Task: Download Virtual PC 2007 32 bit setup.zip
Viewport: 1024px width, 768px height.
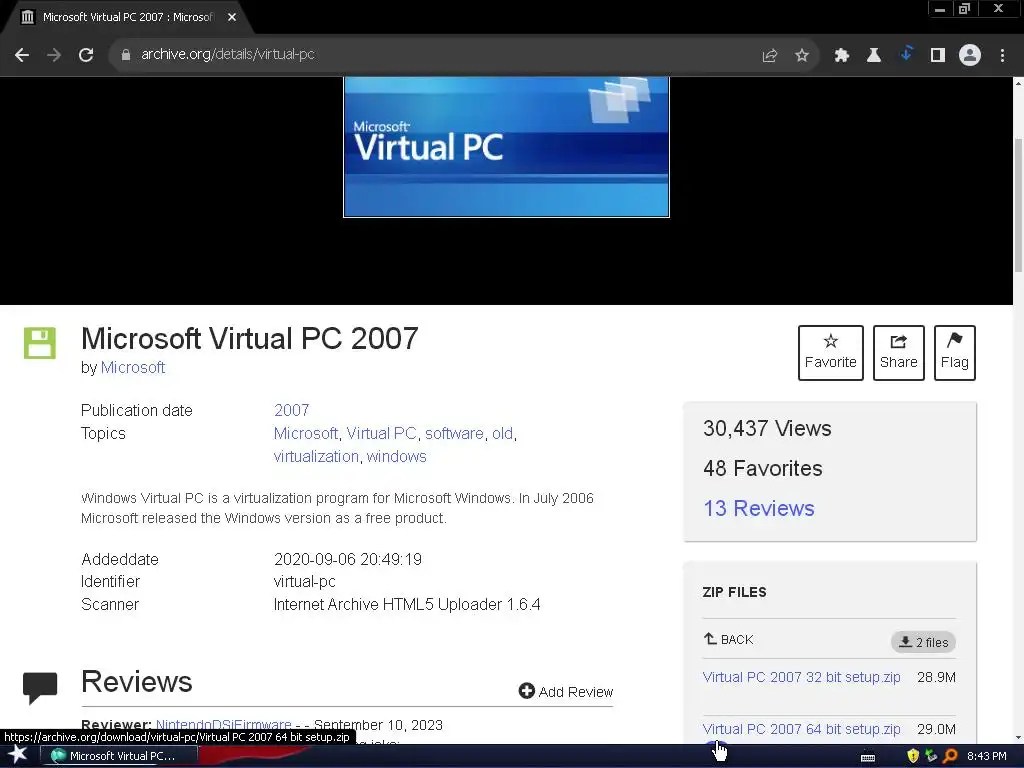Action: click(x=801, y=677)
